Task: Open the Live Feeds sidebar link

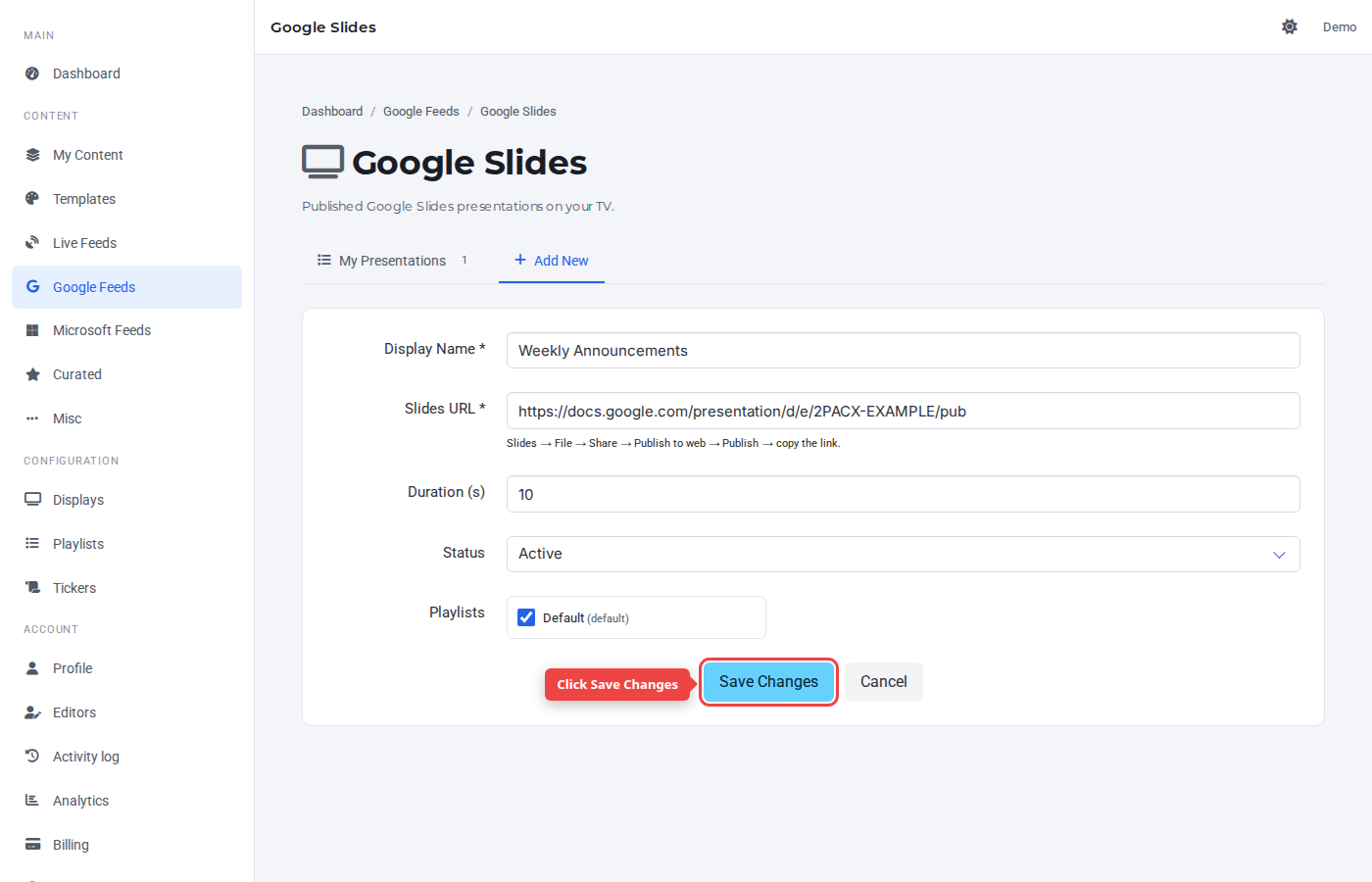Action: click(x=126, y=243)
